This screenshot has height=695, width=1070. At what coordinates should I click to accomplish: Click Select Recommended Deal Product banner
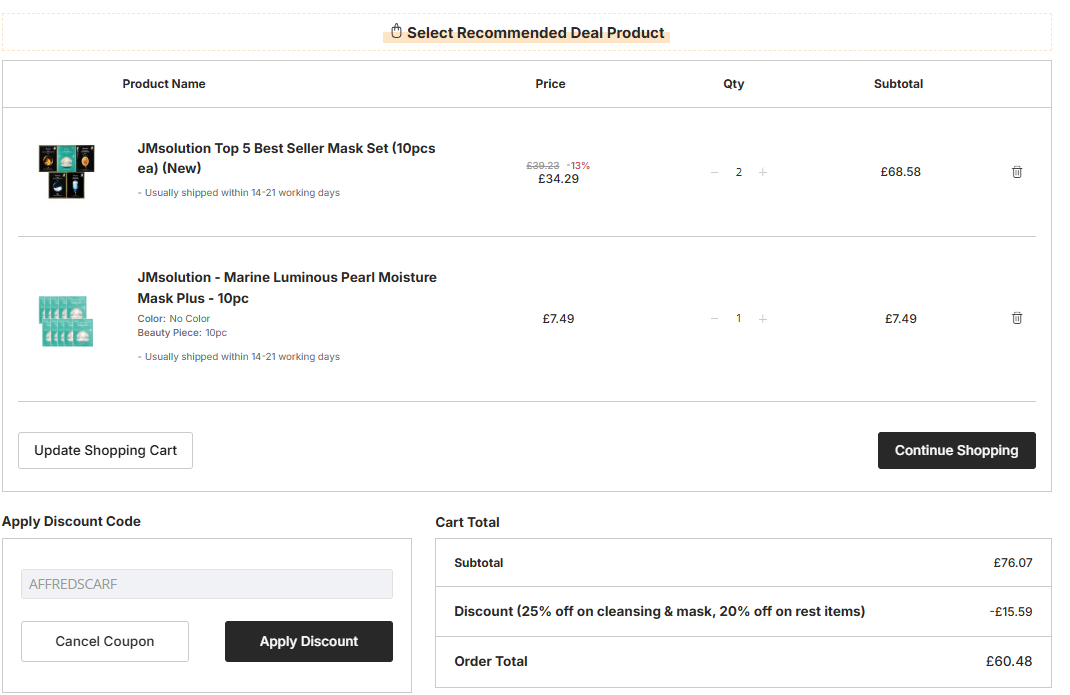point(527,33)
